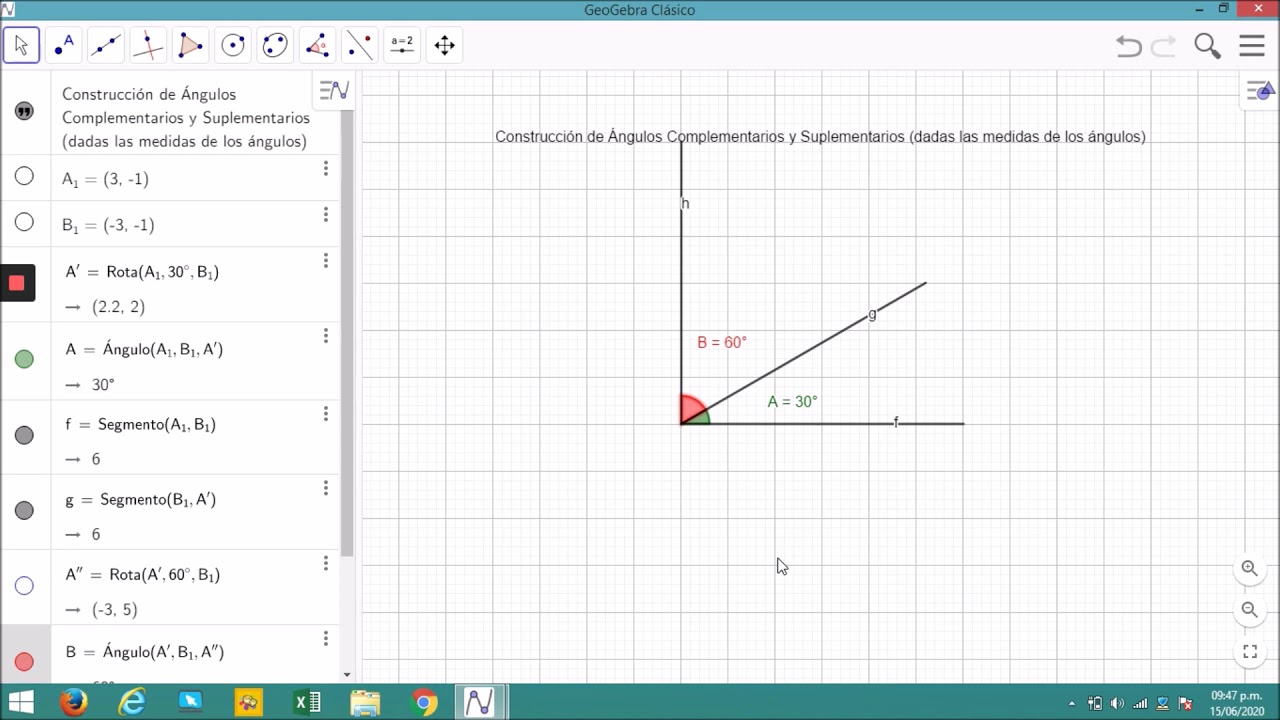The image size is (1280, 720).
Task: Open the Windows Start menu
Action: [21, 703]
